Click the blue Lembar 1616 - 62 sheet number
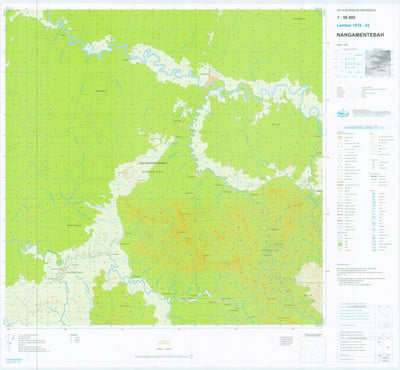 (x=353, y=25)
